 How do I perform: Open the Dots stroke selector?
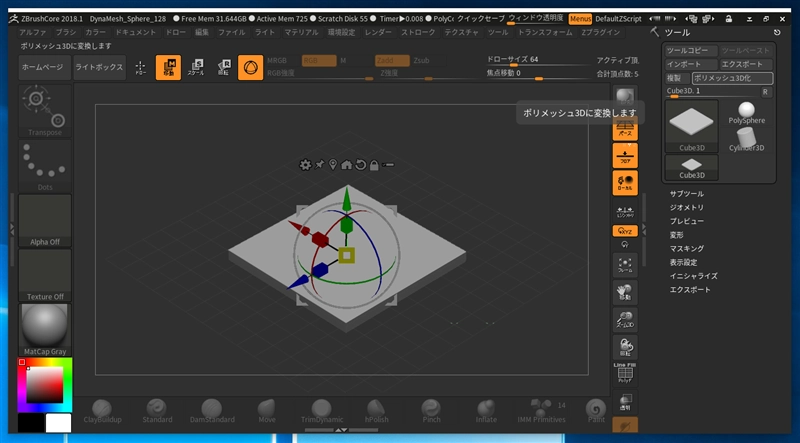(45, 166)
